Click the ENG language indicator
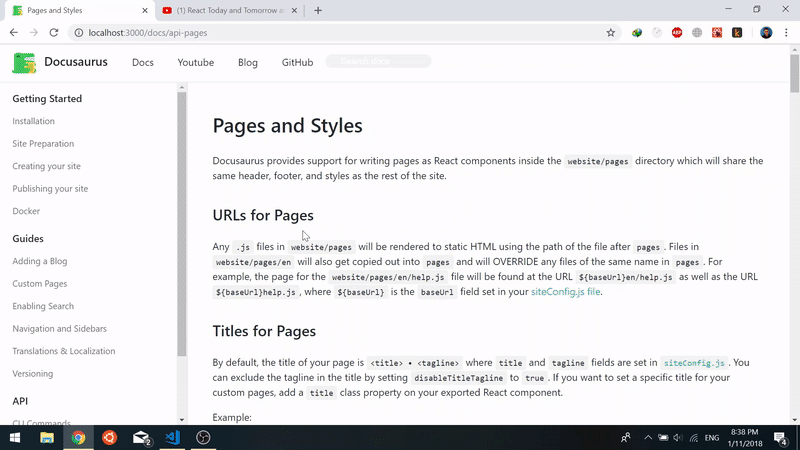Viewport: 800px width, 450px height. pos(712,438)
